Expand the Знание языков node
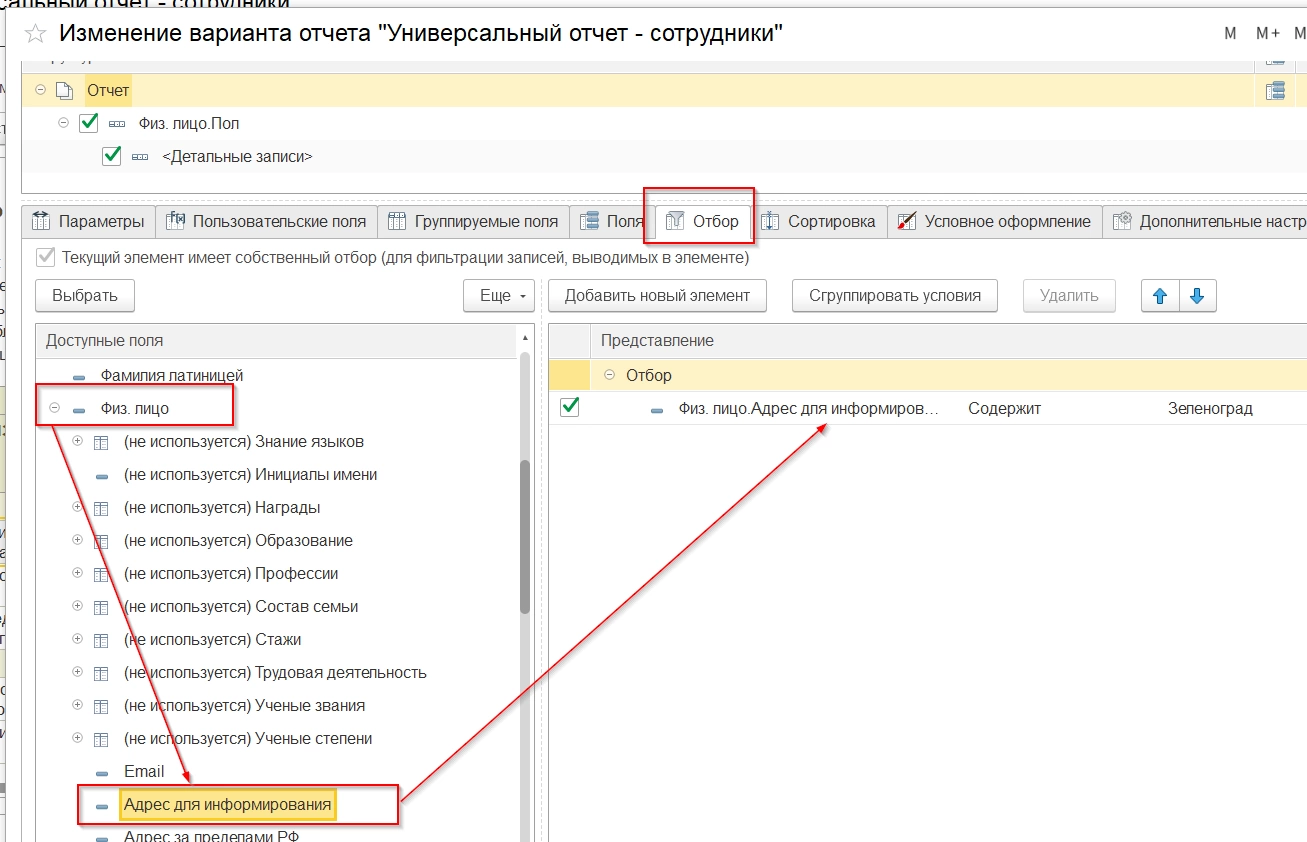This screenshot has height=842, width=1307. (x=77, y=441)
